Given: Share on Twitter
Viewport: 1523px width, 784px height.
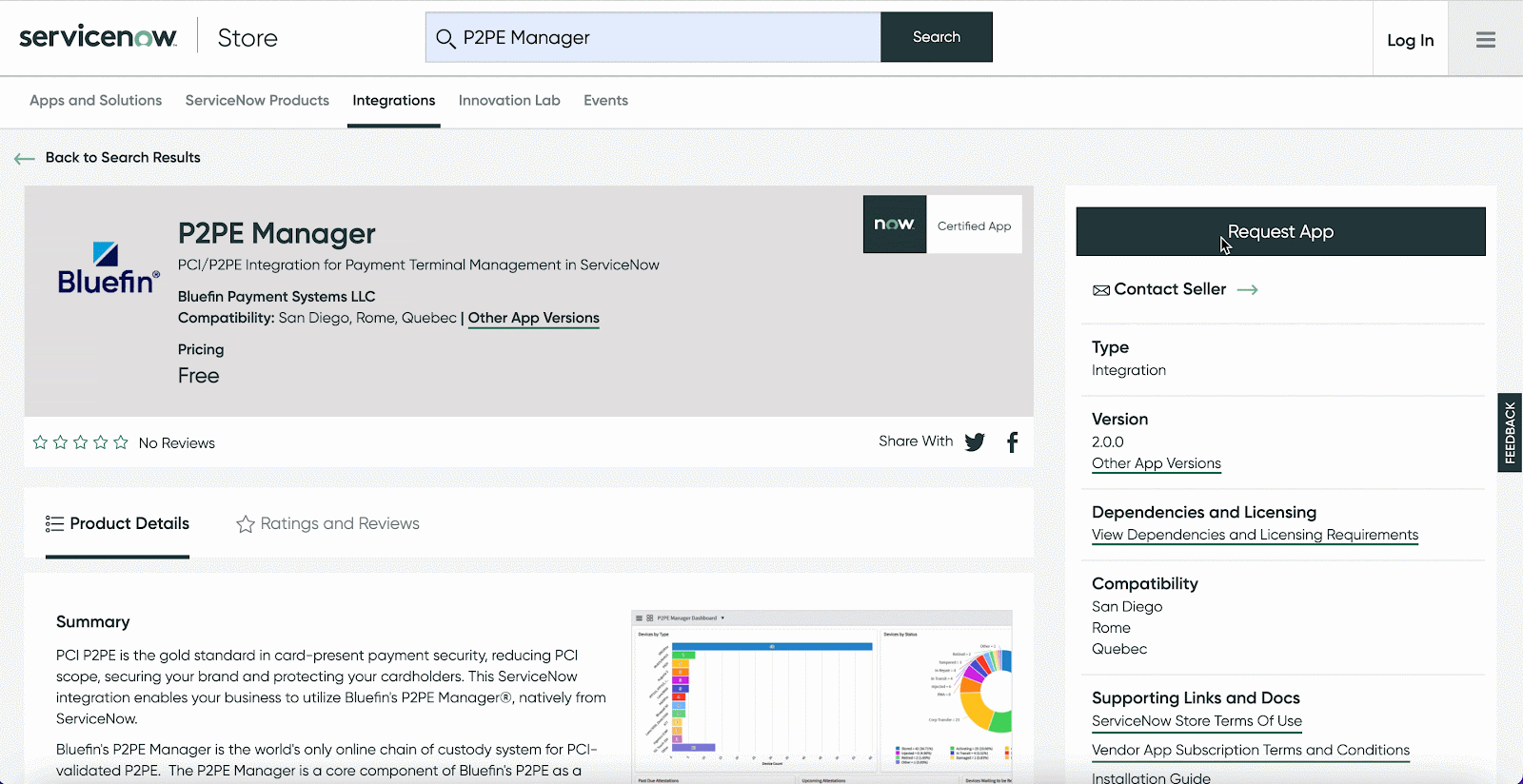Looking at the screenshot, I should coord(975,441).
